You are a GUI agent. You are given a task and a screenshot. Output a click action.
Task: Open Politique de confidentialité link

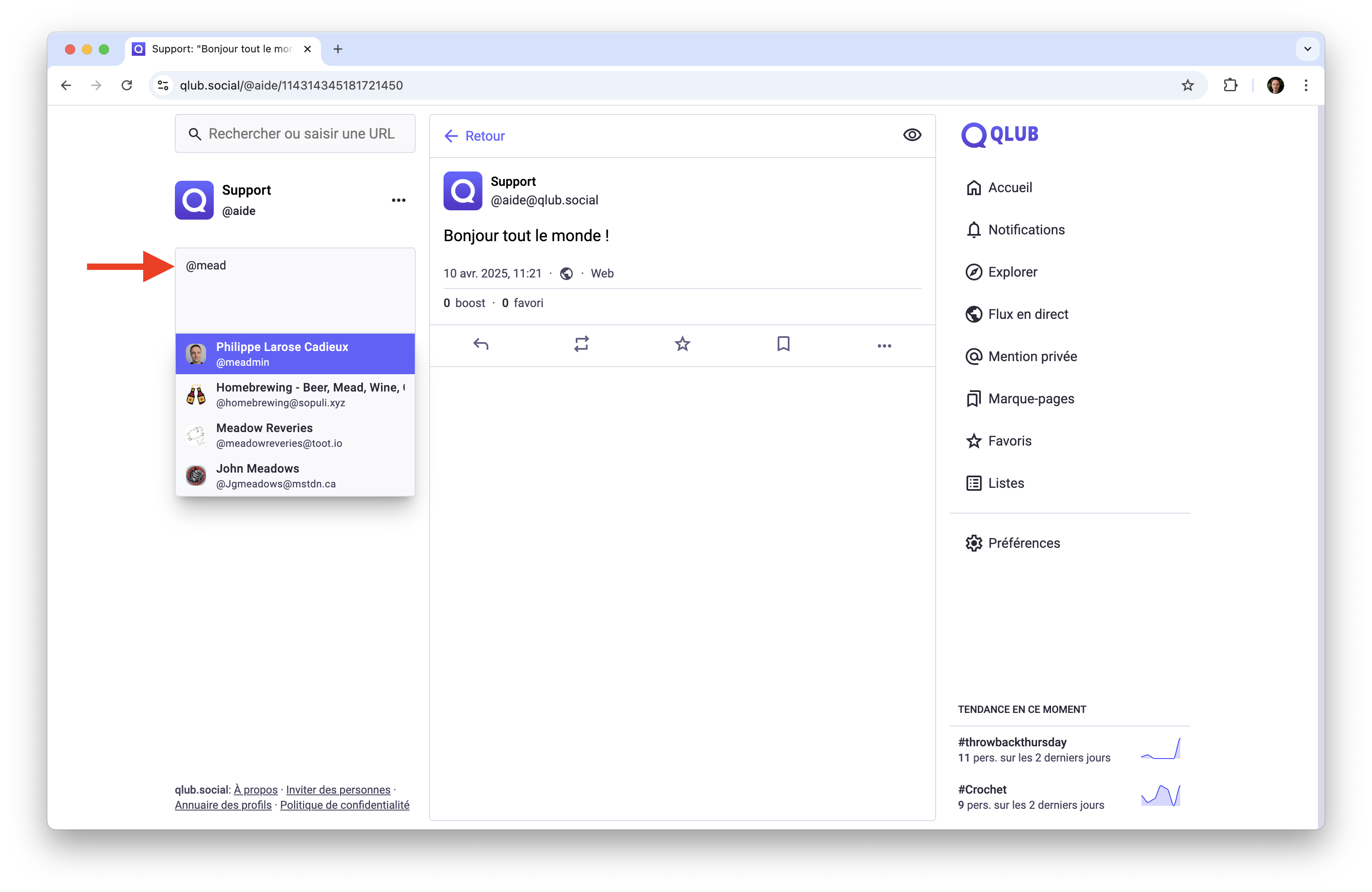click(345, 805)
